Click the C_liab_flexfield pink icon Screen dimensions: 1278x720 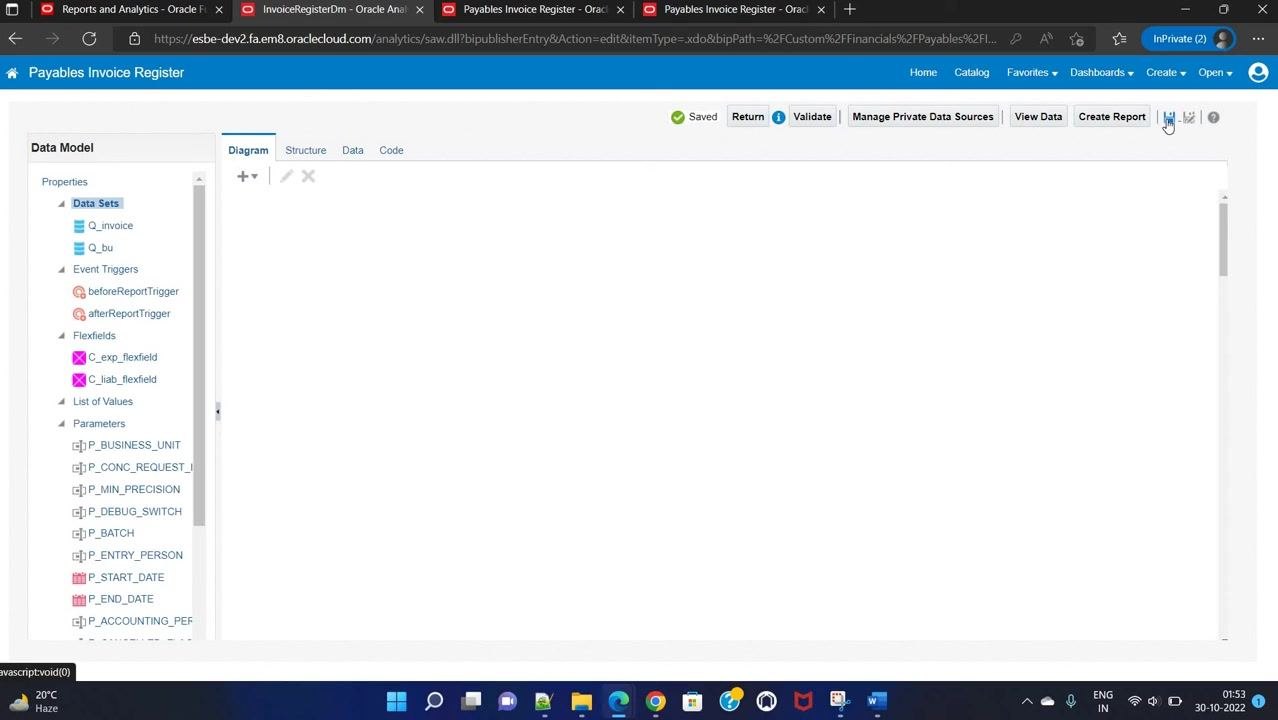point(79,380)
